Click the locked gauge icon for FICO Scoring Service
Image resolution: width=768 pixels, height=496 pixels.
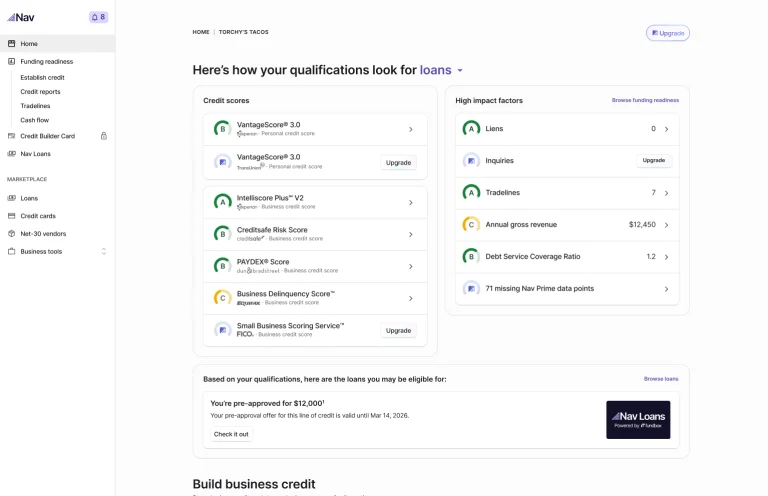coord(222,330)
